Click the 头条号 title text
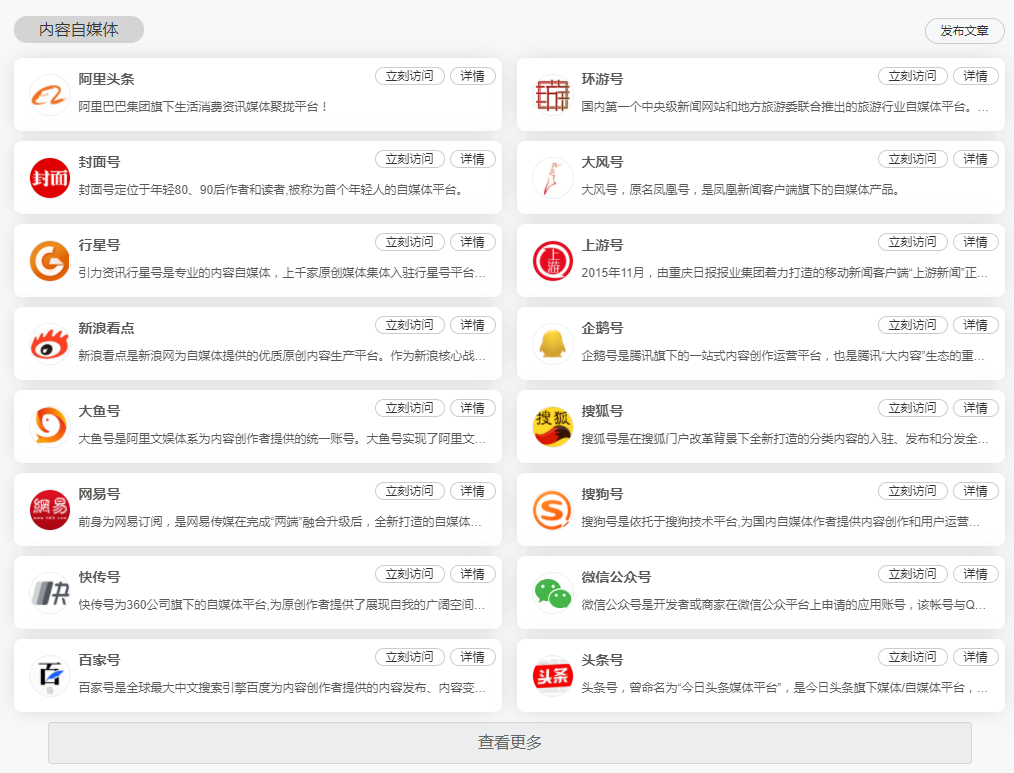The image size is (1014, 773). click(x=602, y=660)
